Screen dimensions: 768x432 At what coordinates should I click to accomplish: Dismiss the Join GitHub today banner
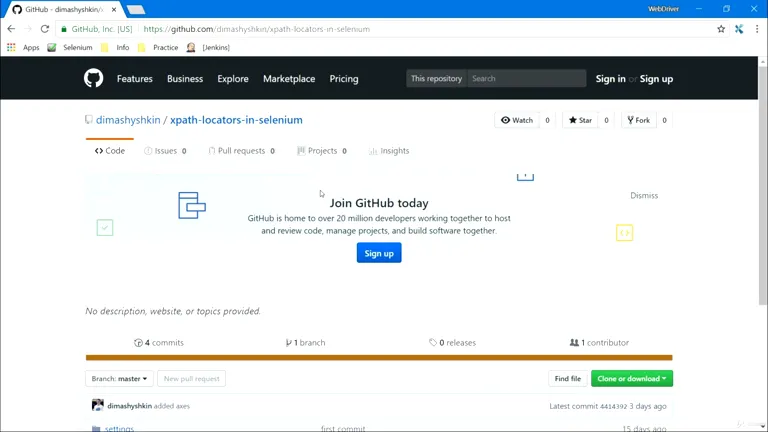pos(644,195)
